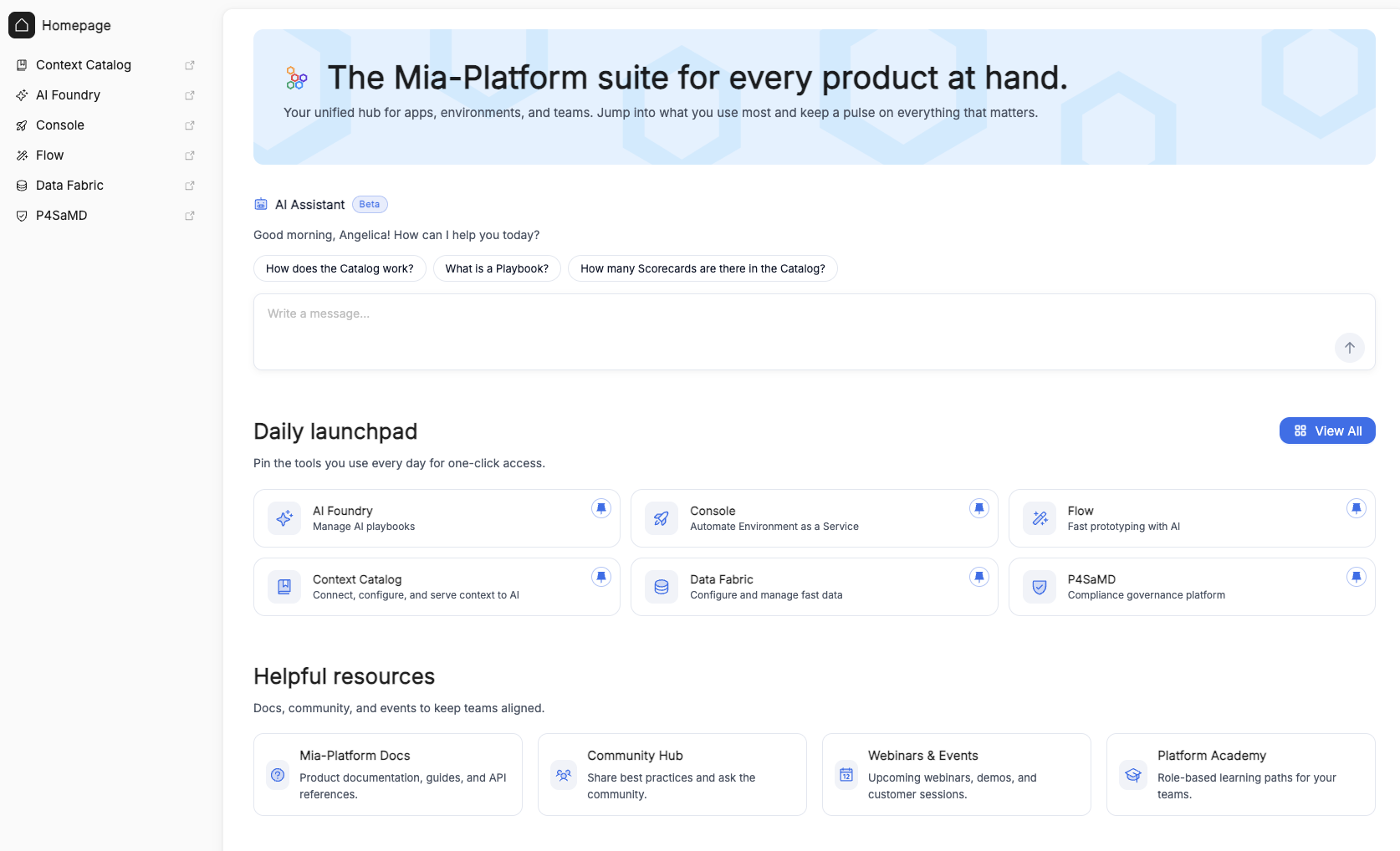Open the Flow "Fast prototyping with AI" card

[1192, 518]
